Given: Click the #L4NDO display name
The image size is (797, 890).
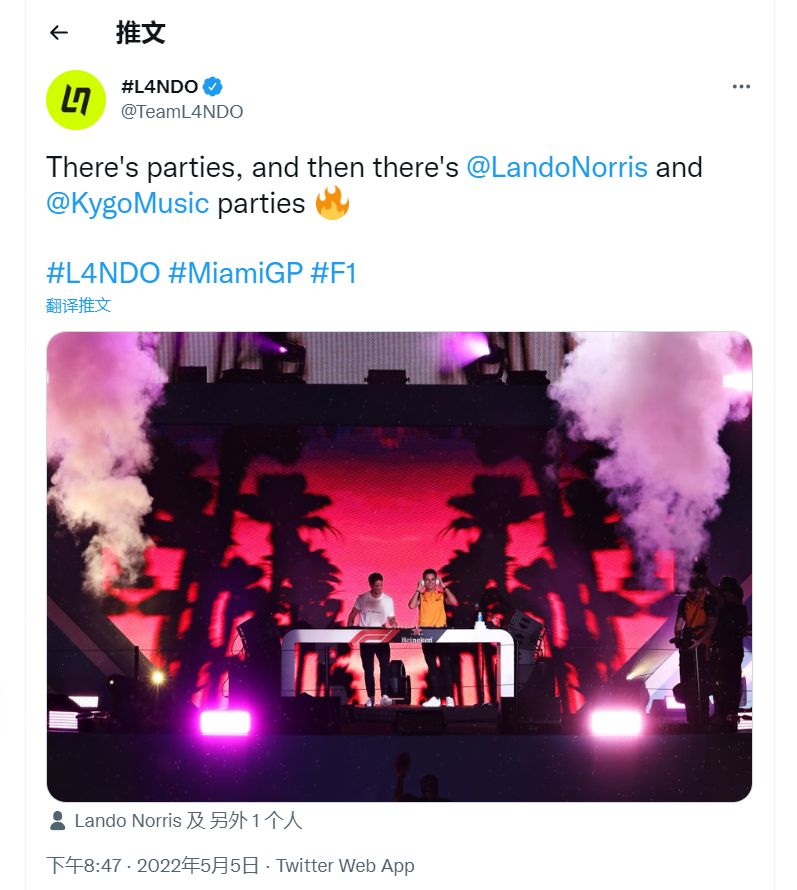Looking at the screenshot, I should (160, 87).
